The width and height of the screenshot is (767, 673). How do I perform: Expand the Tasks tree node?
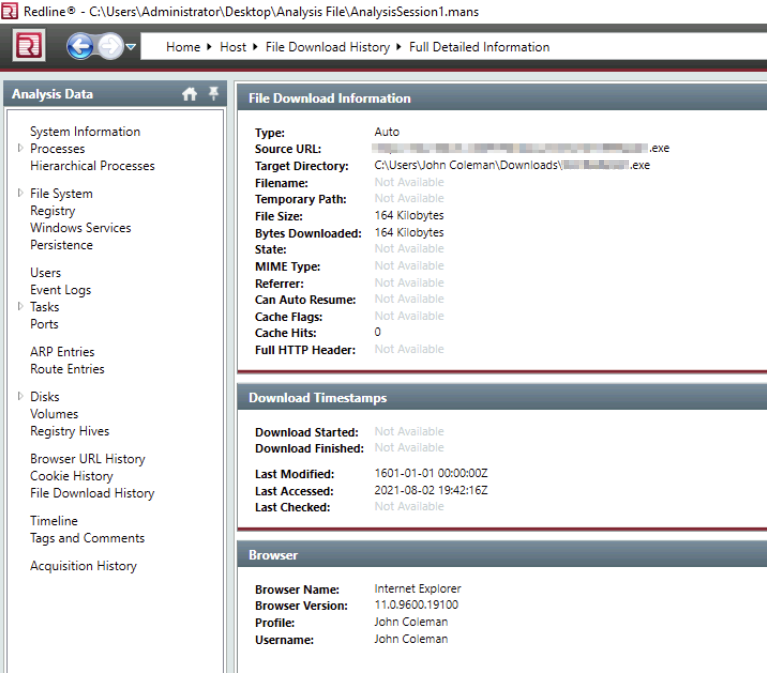(20, 306)
